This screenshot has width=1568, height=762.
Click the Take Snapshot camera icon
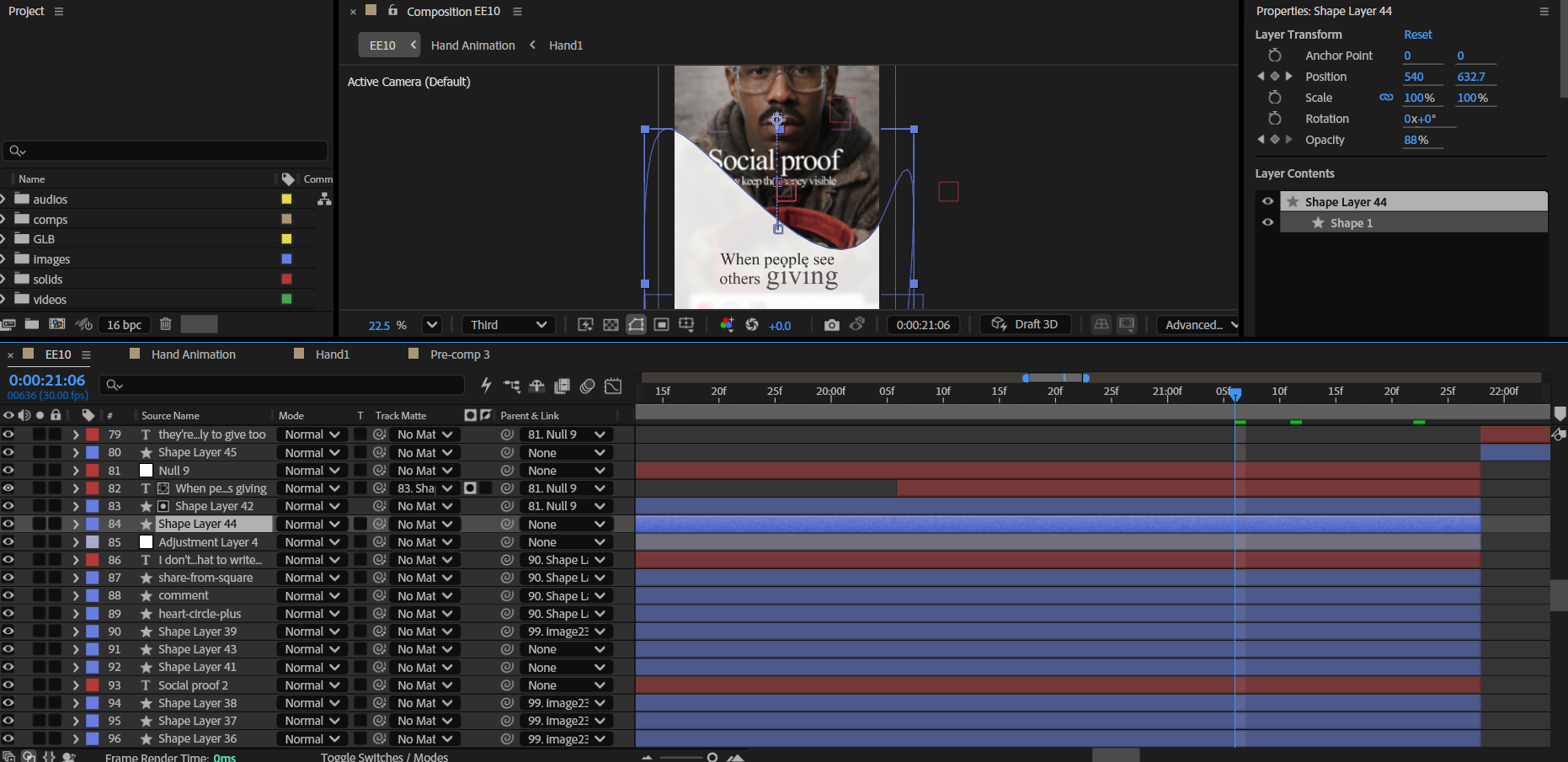[831, 325]
